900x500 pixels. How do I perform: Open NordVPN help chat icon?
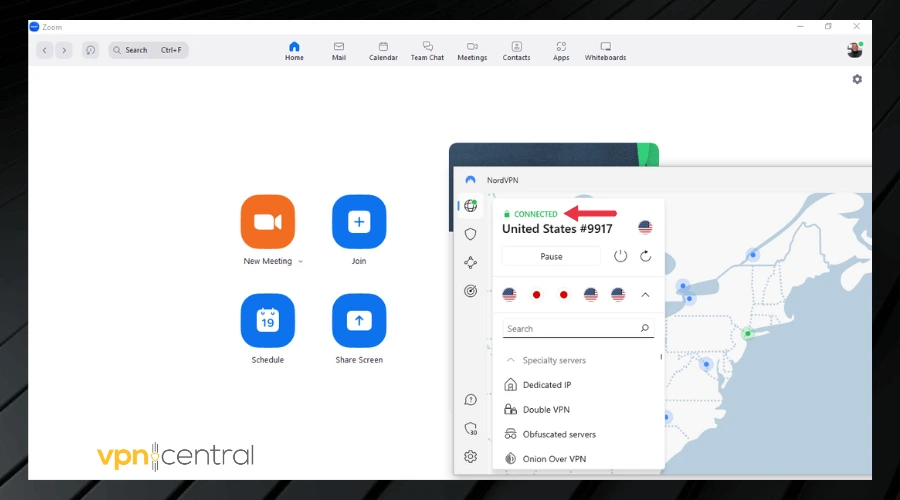coord(471,400)
